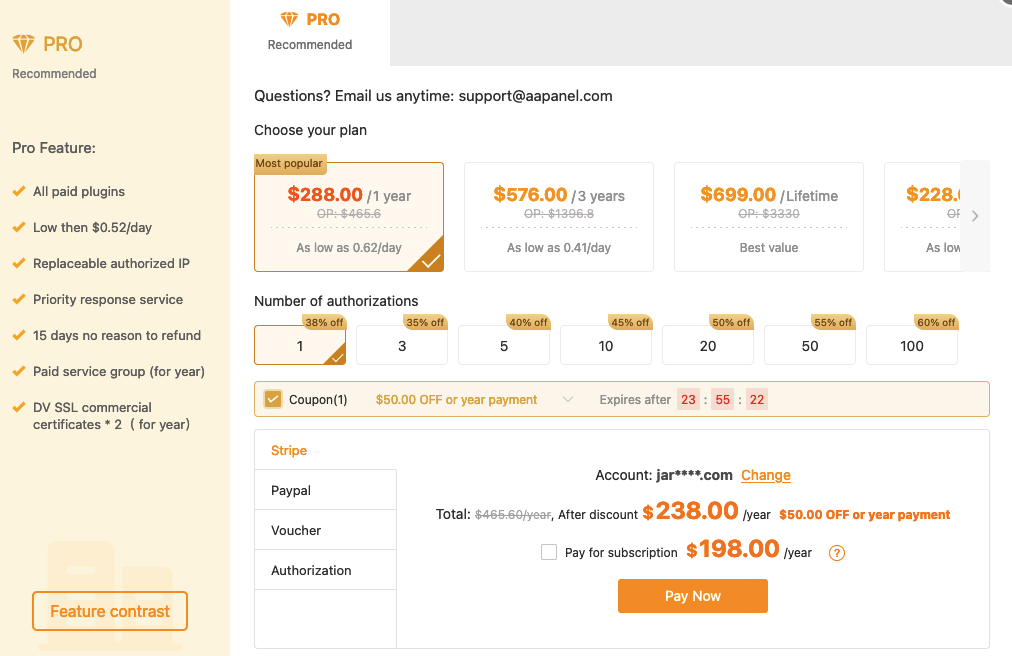Screen dimensions: 1012x656
Task: Click the close icon at top right corner
Action: tap(1006, 3)
